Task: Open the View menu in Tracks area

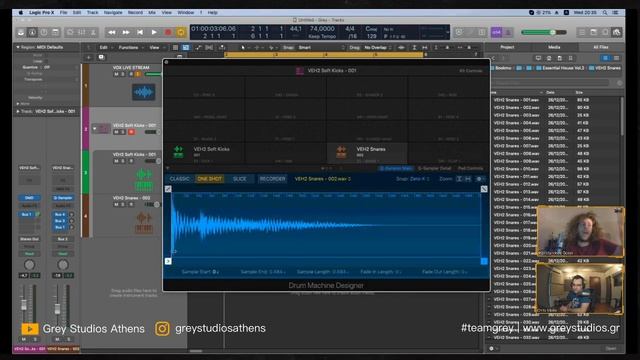Action: (154, 48)
